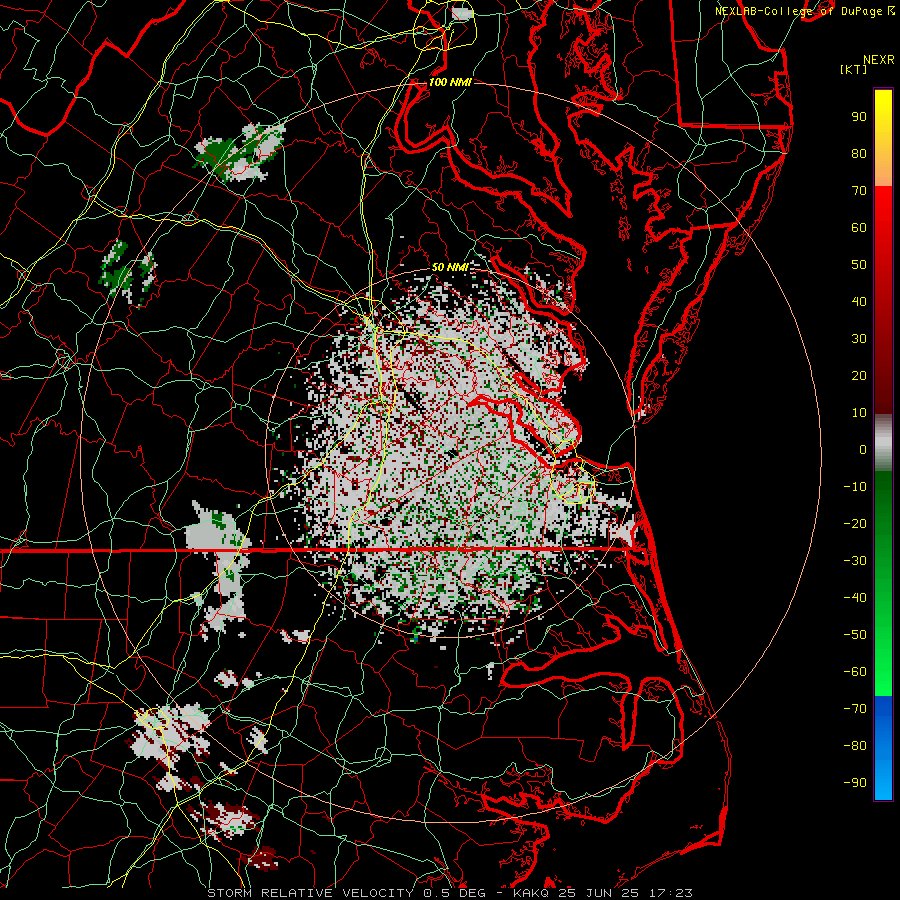Click the 0 knot scale label
This screenshot has height=900, width=900.
pyautogui.click(x=863, y=450)
